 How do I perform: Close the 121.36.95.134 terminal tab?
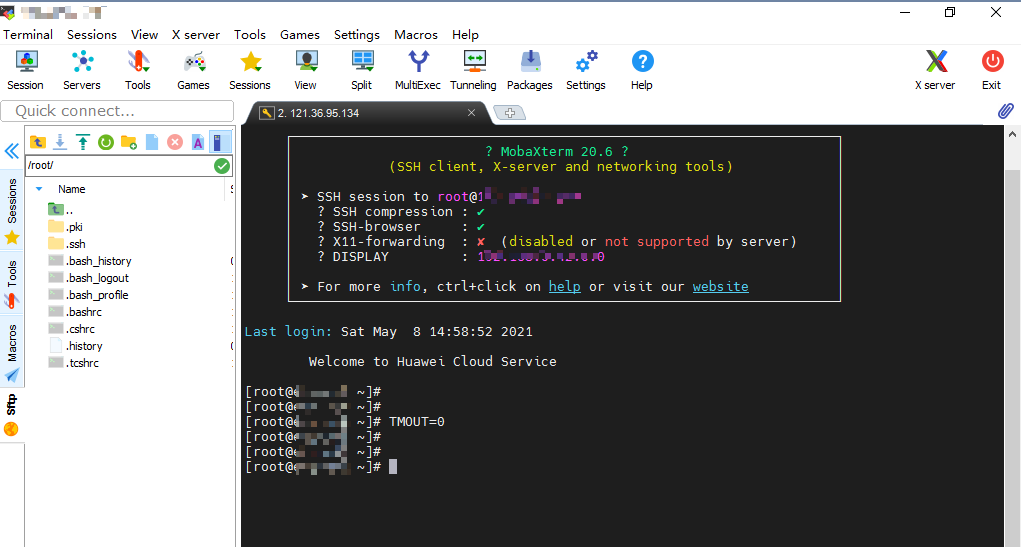click(472, 113)
